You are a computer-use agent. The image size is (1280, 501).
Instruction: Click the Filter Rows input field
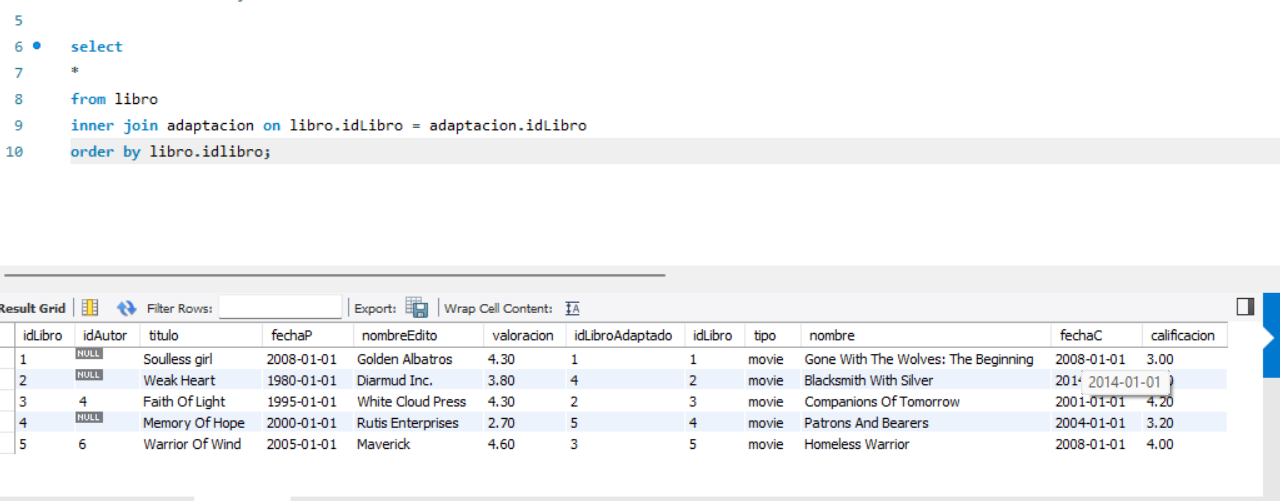(x=280, y=308)
